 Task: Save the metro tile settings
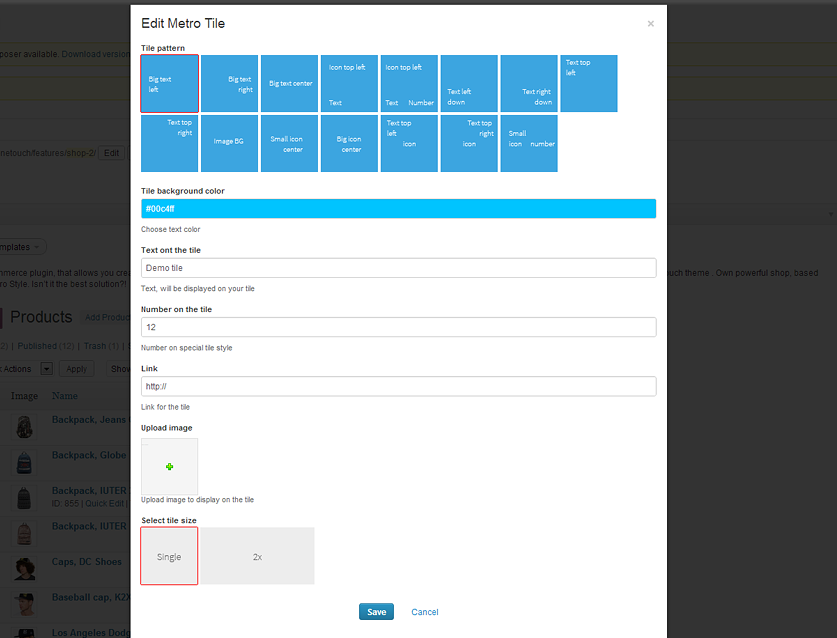(x=376, y=612)
